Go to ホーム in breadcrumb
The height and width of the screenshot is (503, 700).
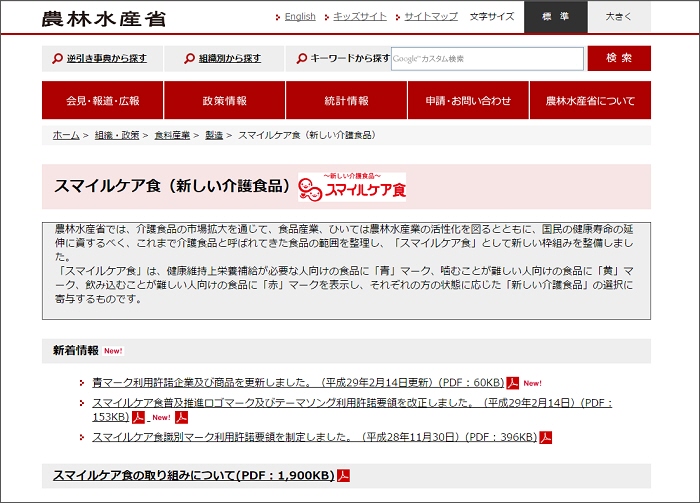(x=66, y=135)
